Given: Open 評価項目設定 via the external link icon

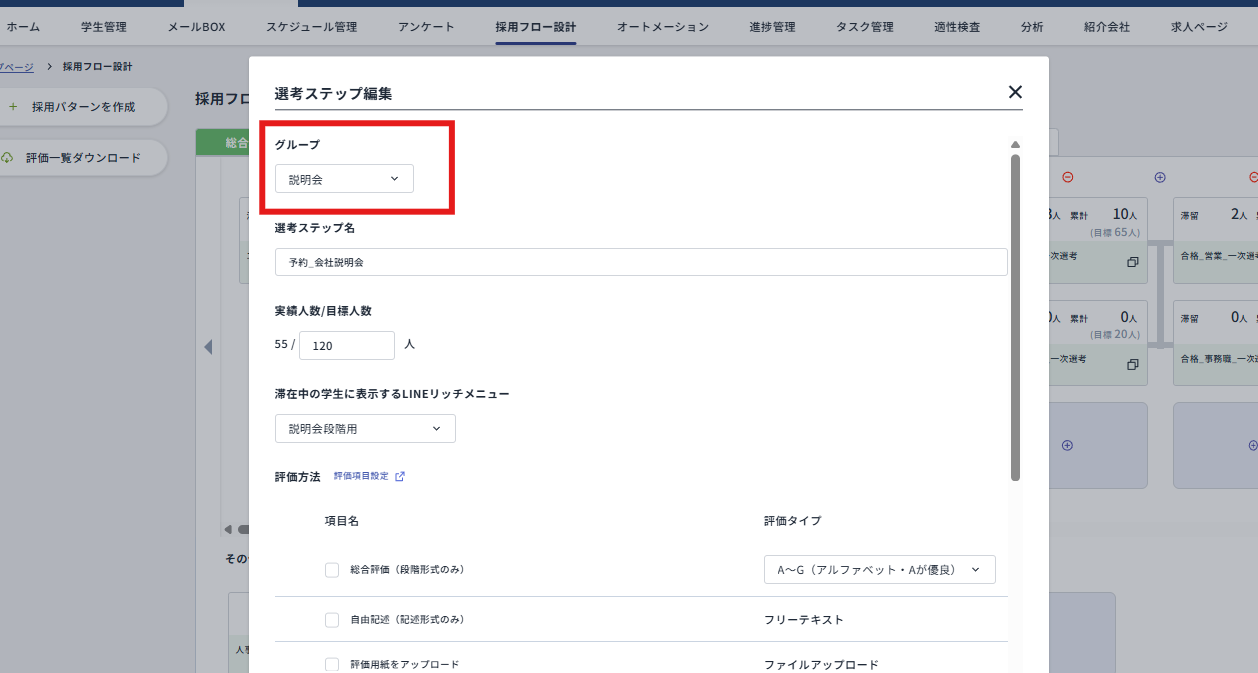Looking at the screenshot, I should point(399,476).
